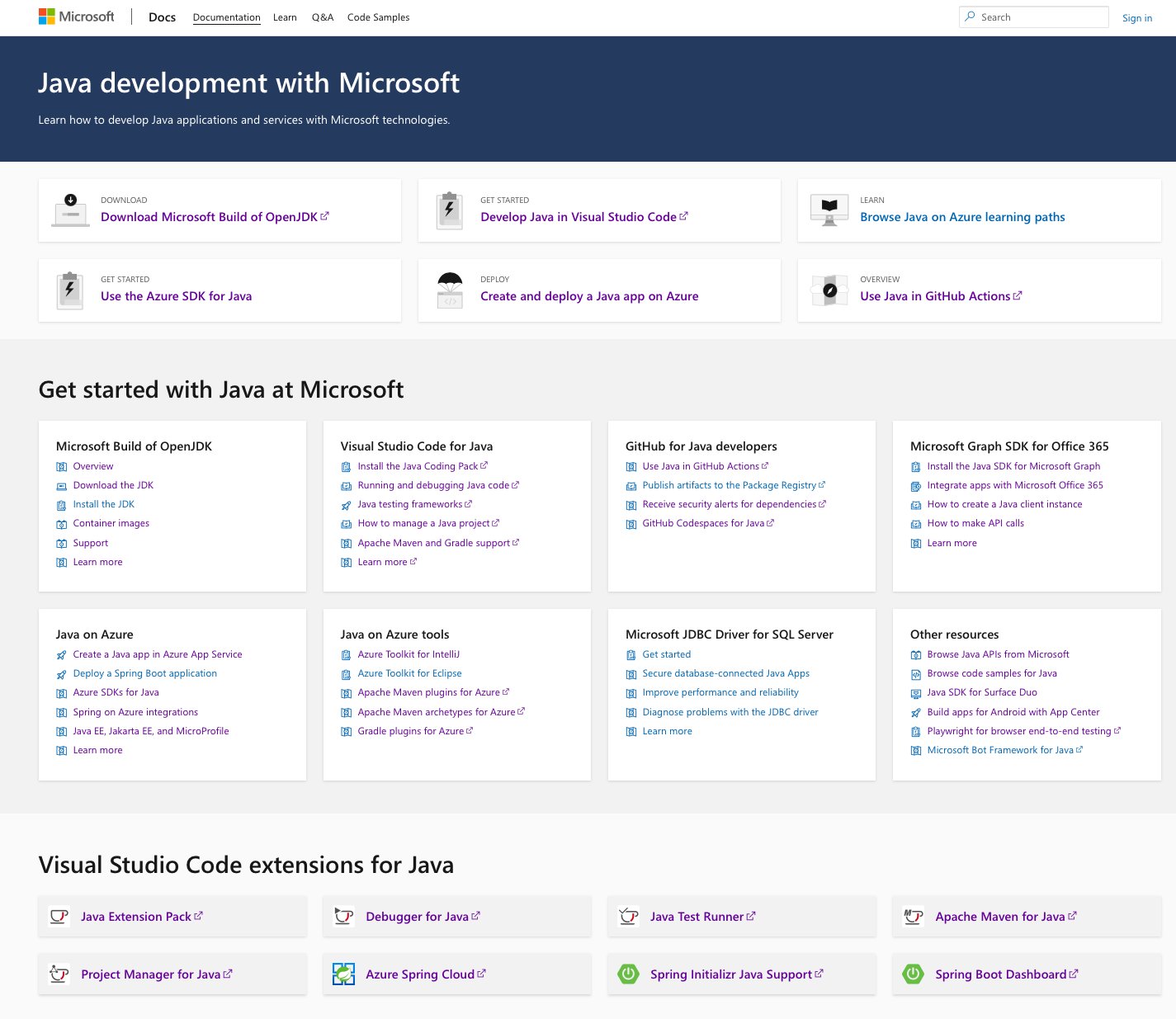Switch to the Code Samples section
1176x1019 pixels.
click(x=377, y=17)
